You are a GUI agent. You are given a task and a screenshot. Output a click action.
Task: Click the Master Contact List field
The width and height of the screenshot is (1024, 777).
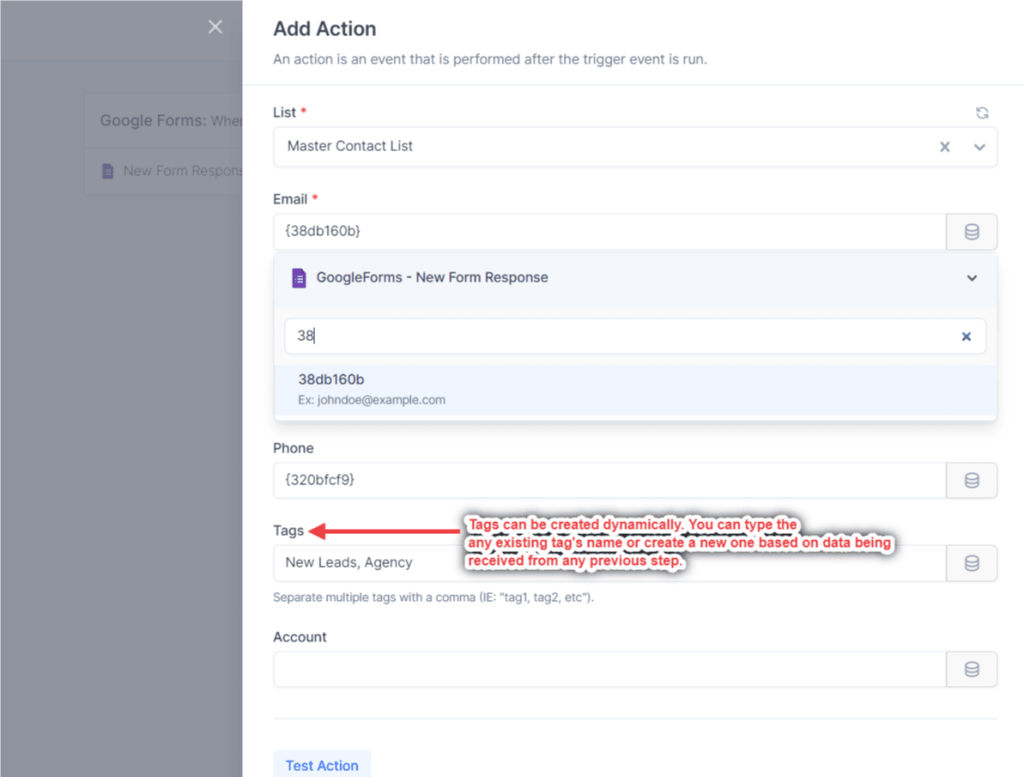click(x=600, y=147)
